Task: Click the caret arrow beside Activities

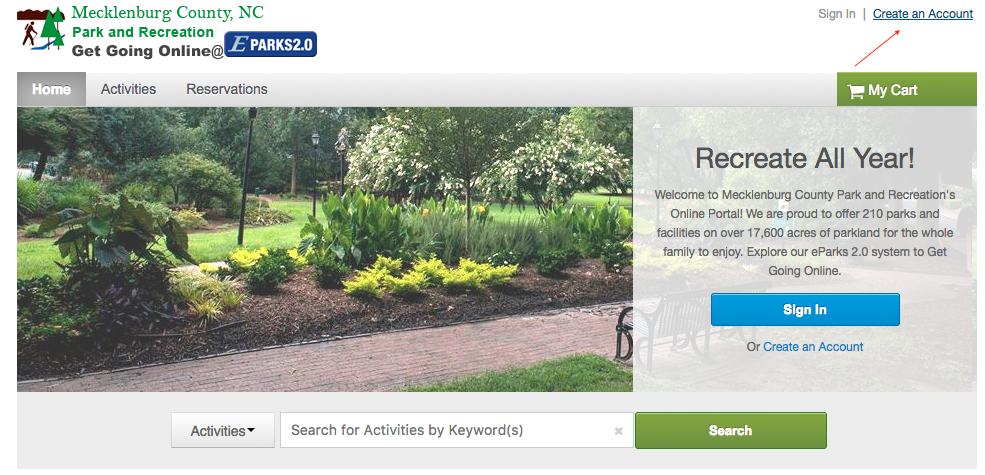Action: 251,430
